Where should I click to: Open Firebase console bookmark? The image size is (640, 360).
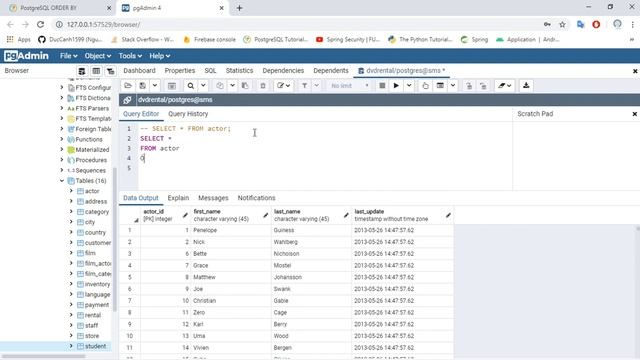tap(209, 40)
